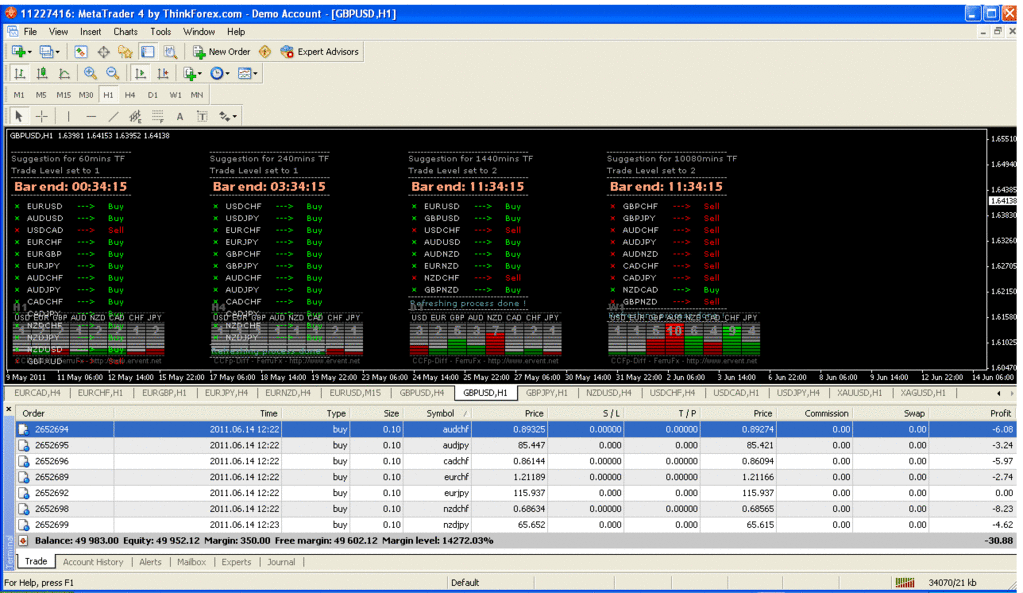Switch timeframe to M15

[x=63, y=95]
